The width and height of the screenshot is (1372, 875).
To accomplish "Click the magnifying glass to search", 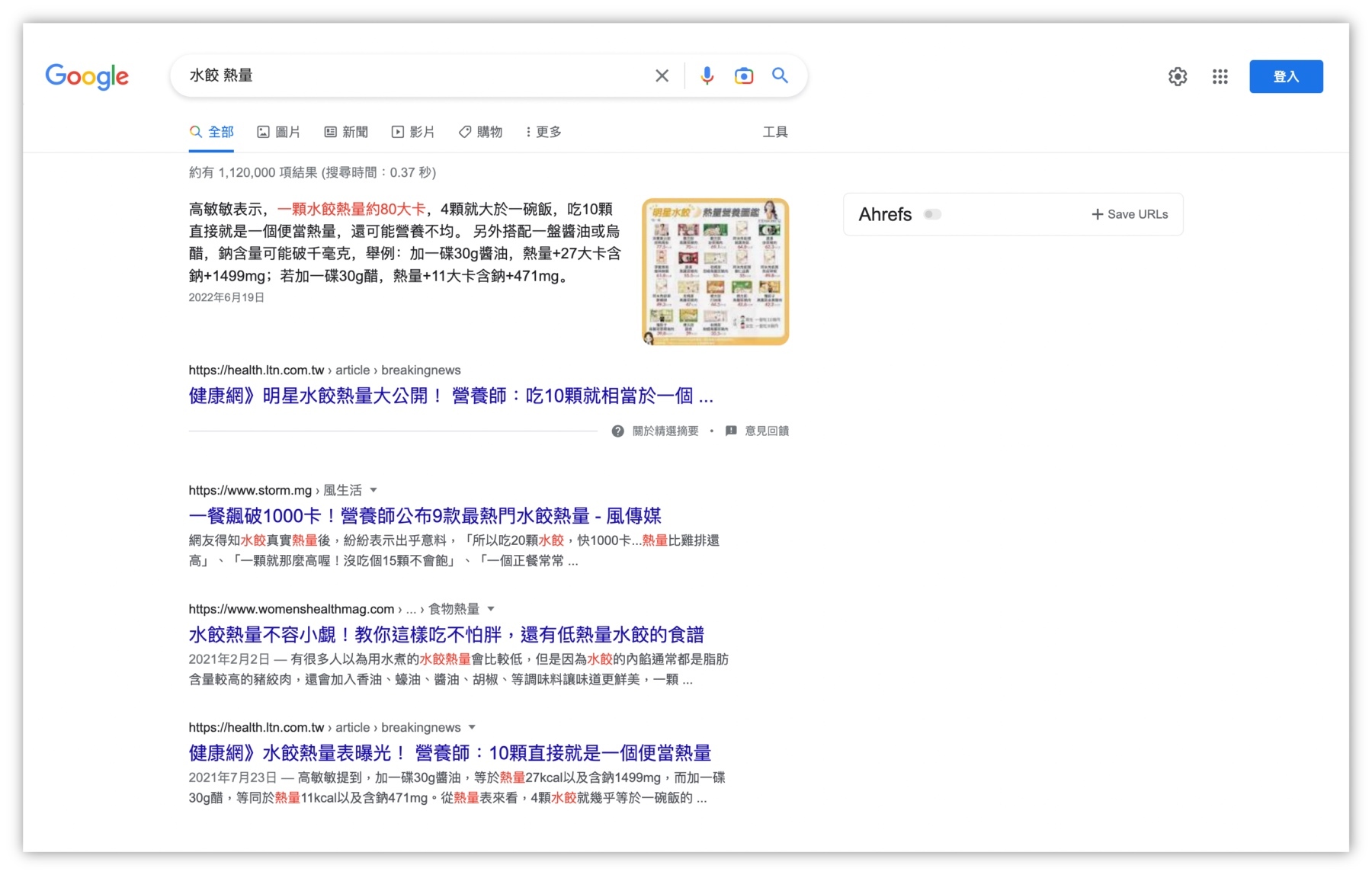I will tap(780, 75).
